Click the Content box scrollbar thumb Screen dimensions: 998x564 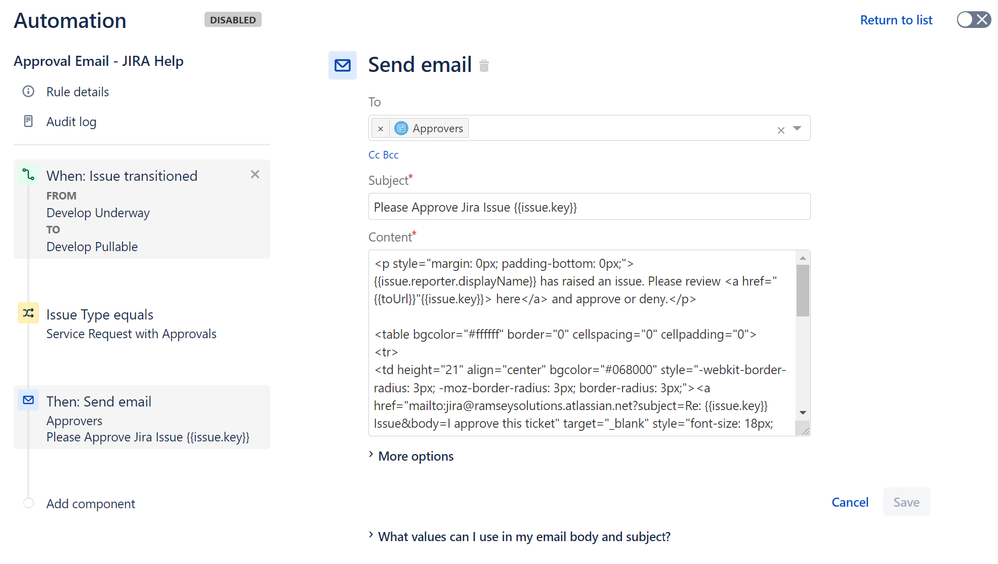802,290
